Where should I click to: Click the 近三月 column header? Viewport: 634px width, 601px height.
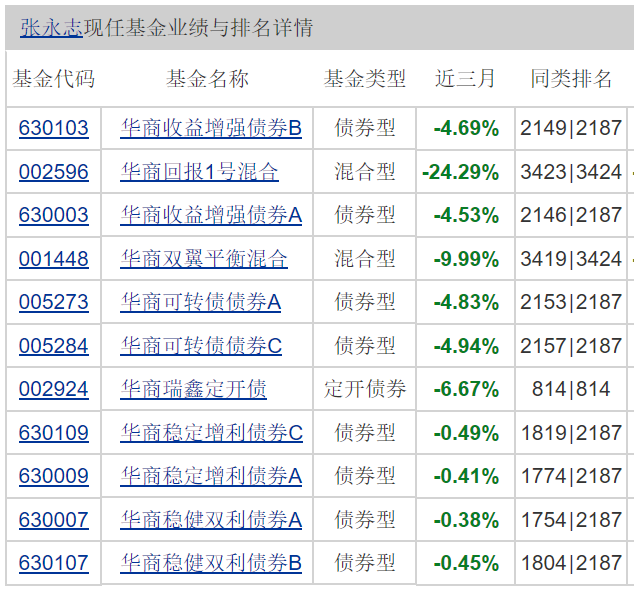pyautogui.click(x=465, y=79)
